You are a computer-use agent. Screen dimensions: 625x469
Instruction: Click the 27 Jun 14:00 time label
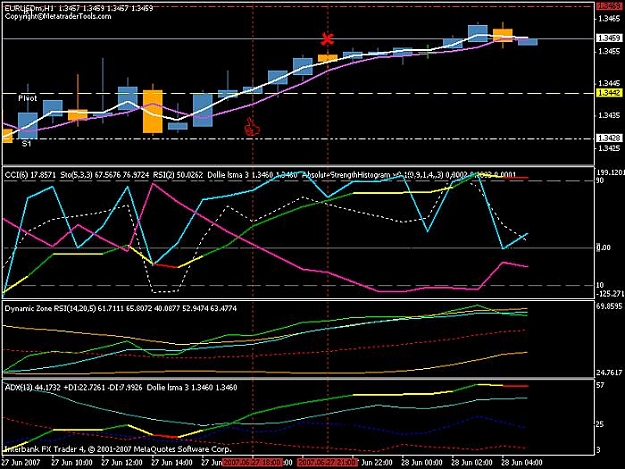[172, 463]
